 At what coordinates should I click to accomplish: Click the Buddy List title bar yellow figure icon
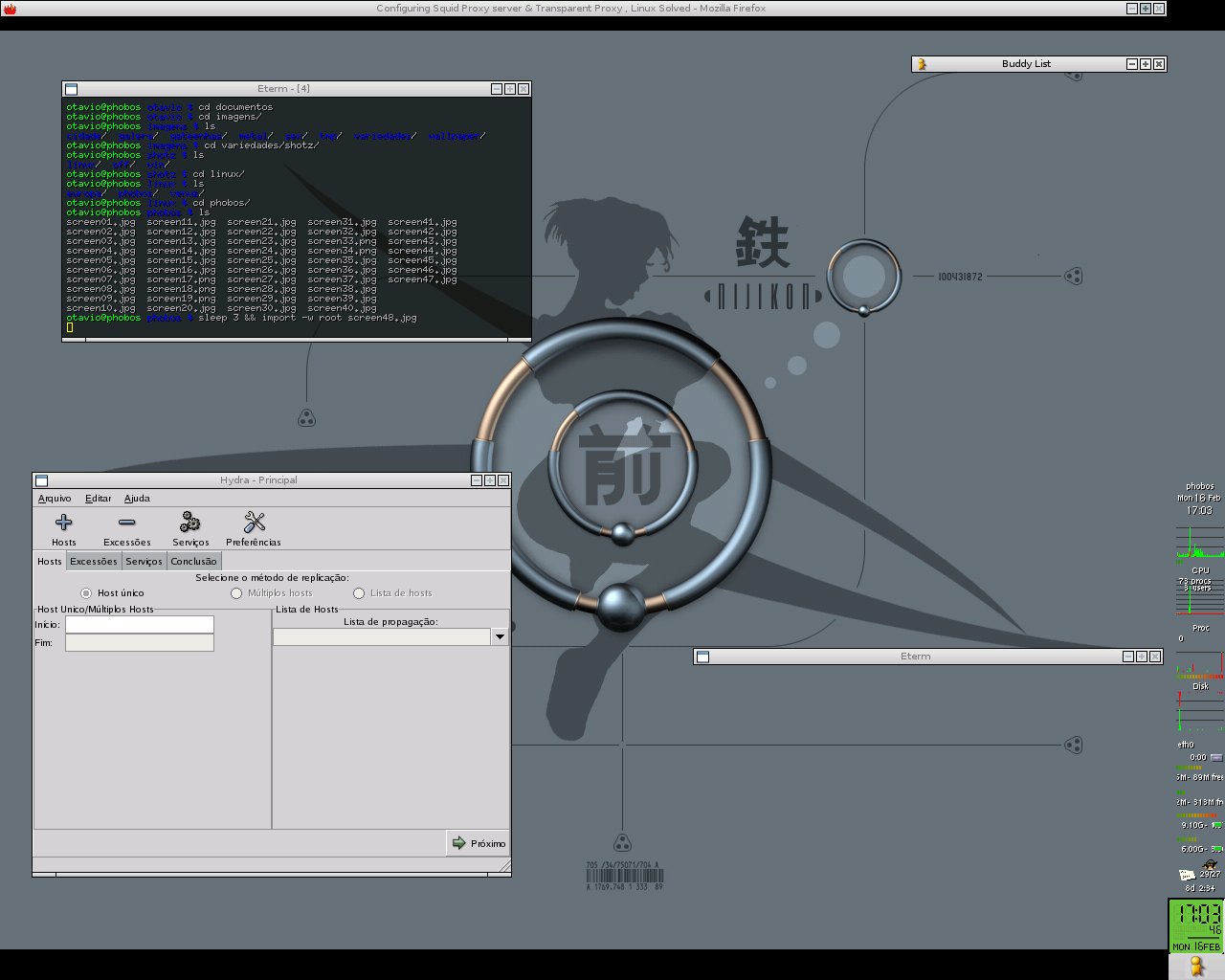click(x=923, y=64)
